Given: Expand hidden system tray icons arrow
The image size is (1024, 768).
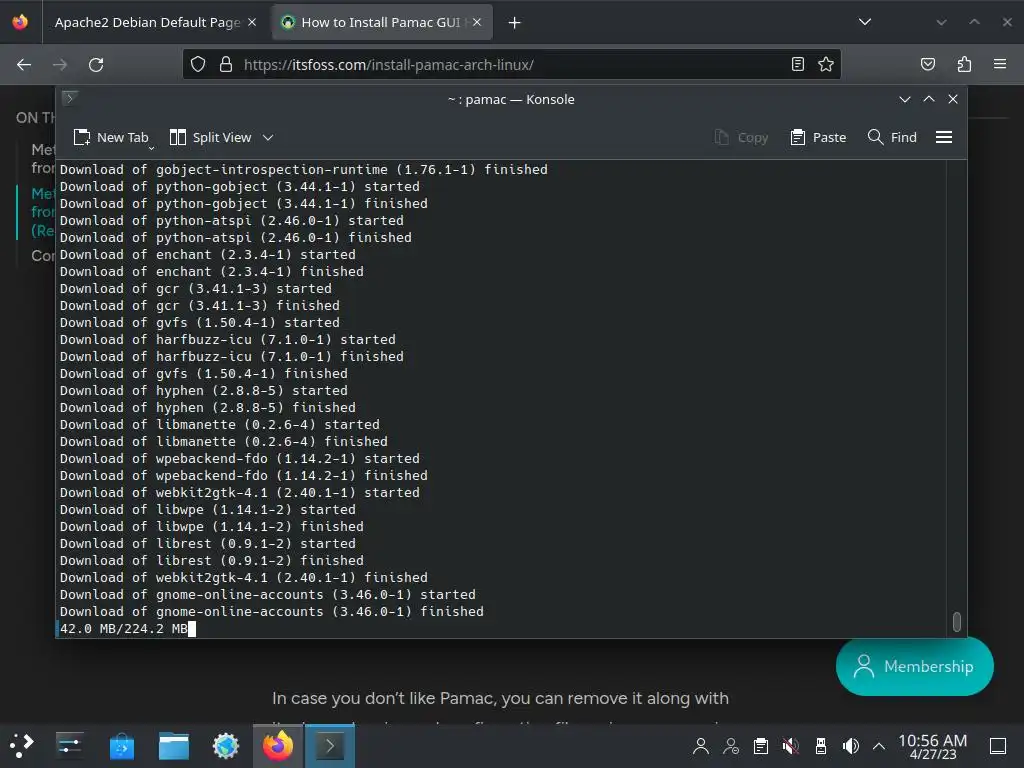Looking at the screenshot, I should point(879,746).
